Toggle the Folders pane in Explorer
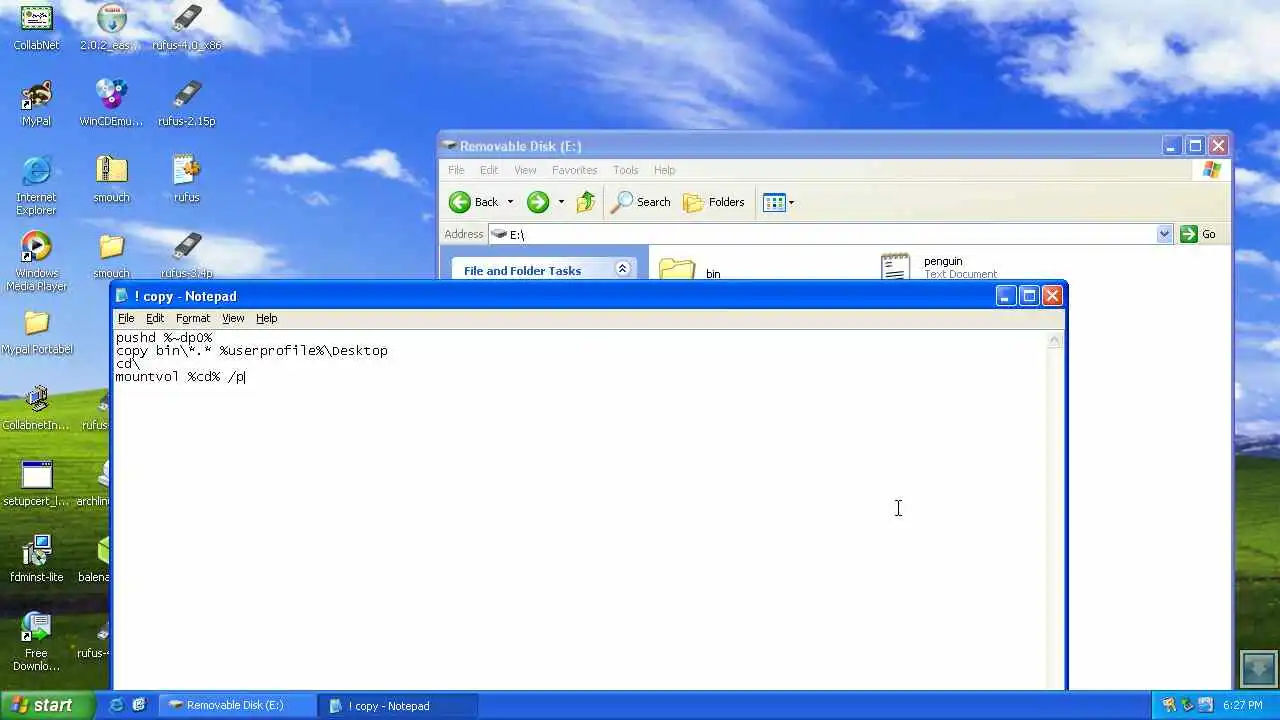This screenshot has width=1280, height=720. (x=714, y=202)
